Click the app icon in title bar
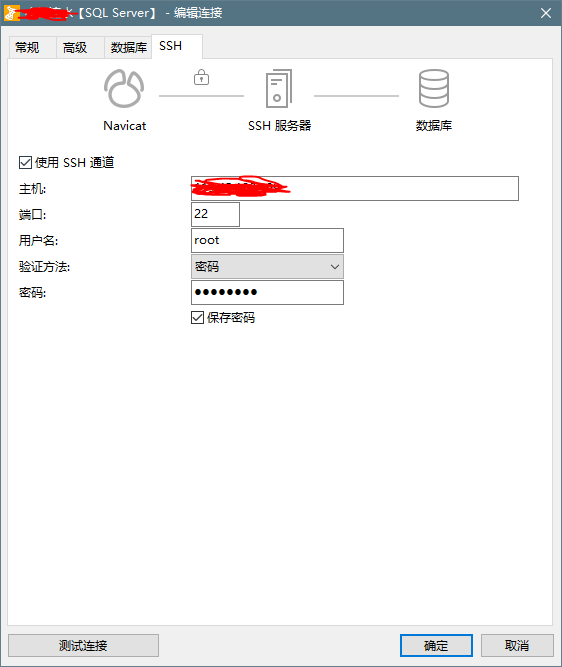This screenshot has width=562, height=667. tap(11, 13)
